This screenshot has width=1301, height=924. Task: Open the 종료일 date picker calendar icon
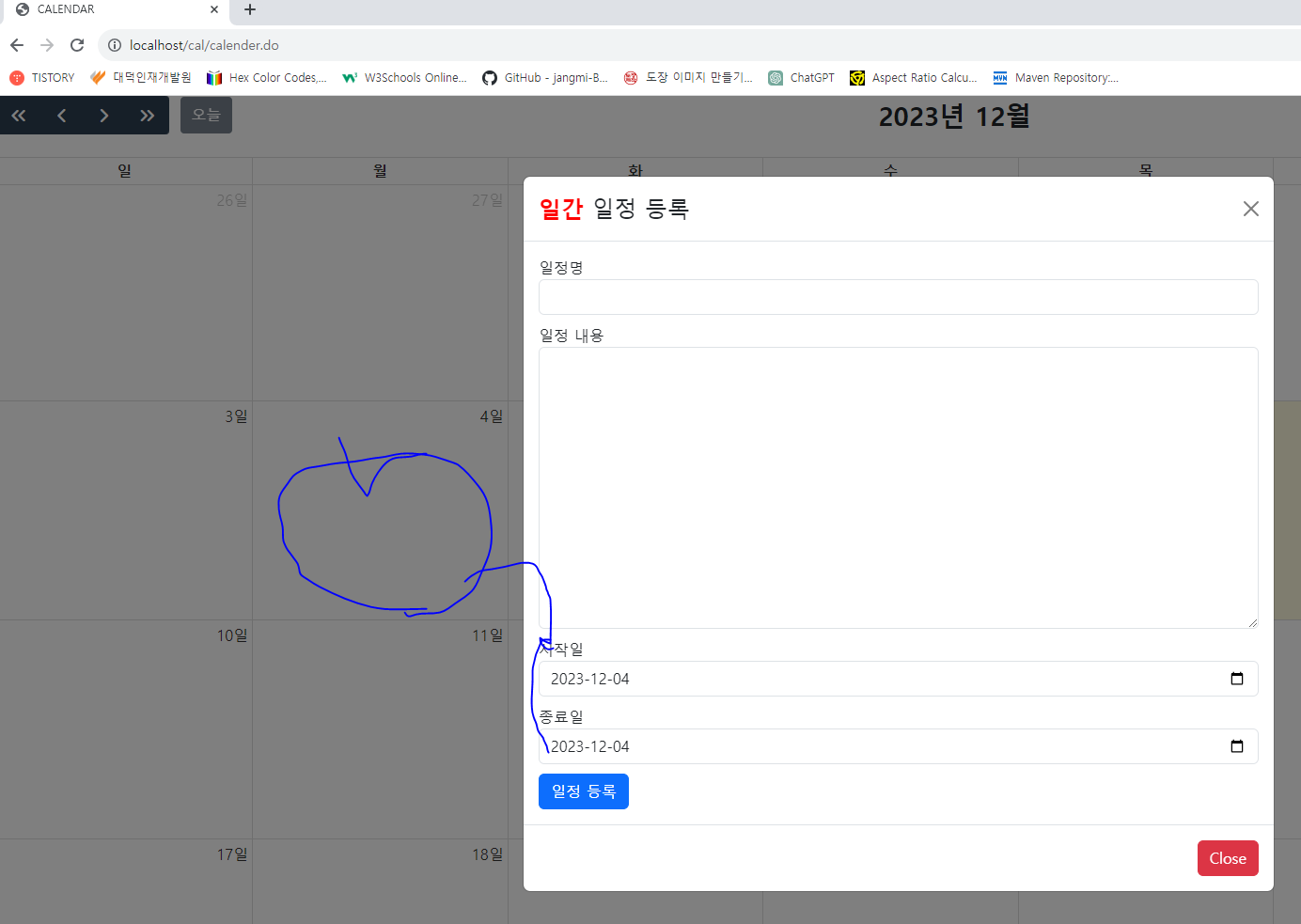click(1237, 746)
